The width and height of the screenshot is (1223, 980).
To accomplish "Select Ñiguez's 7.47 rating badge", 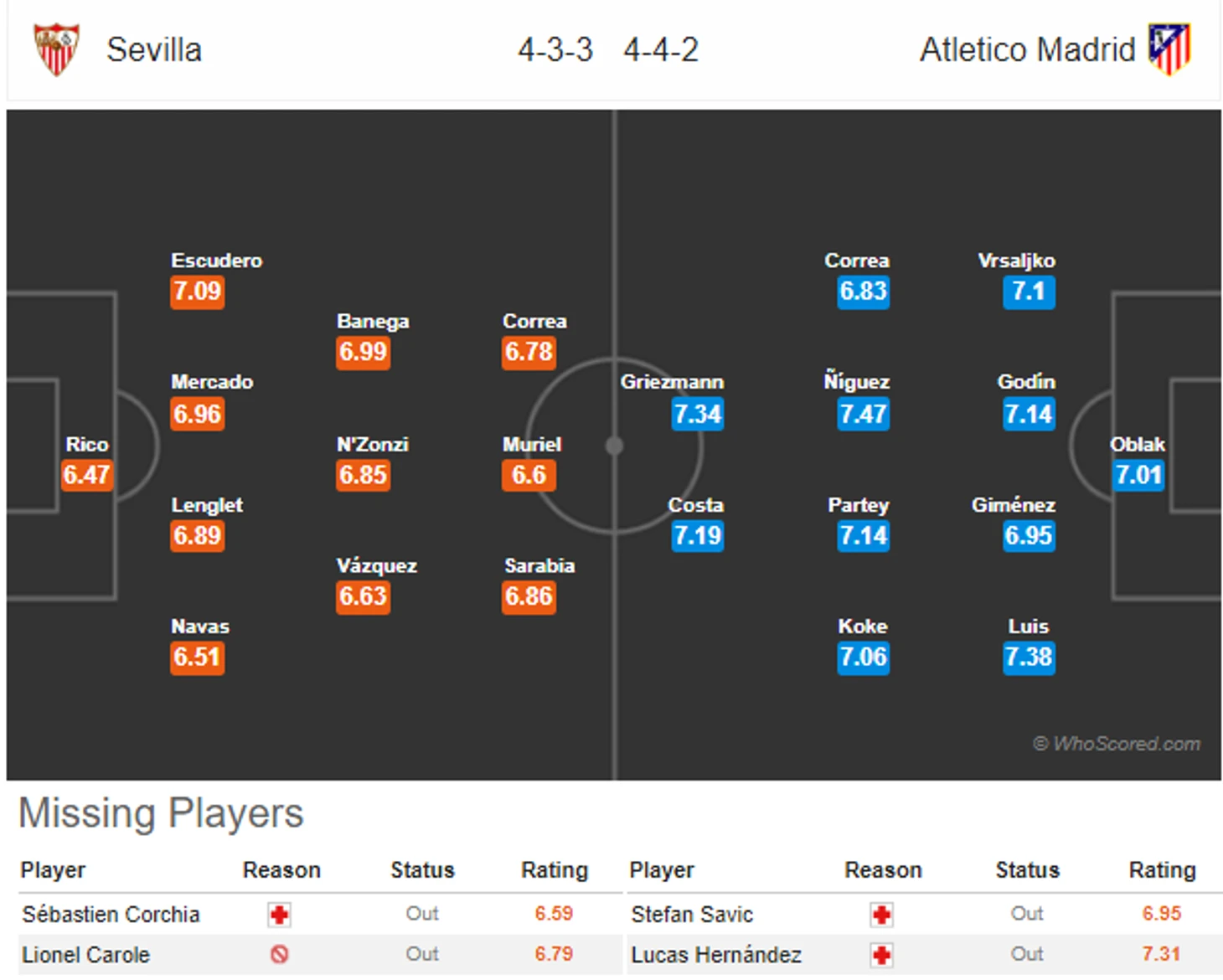I will pos(863,414).
